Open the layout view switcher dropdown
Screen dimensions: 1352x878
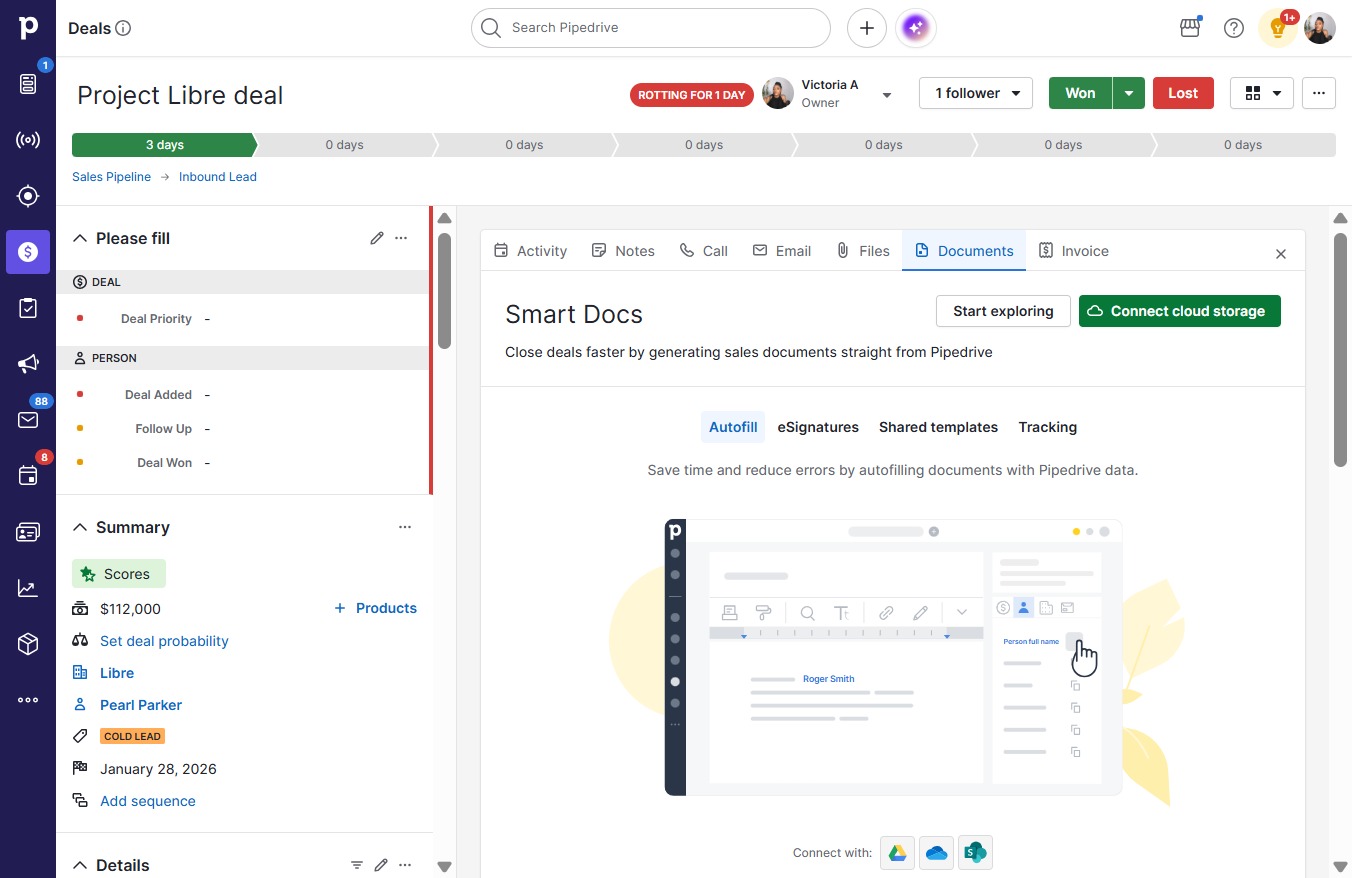[1262, 93]
